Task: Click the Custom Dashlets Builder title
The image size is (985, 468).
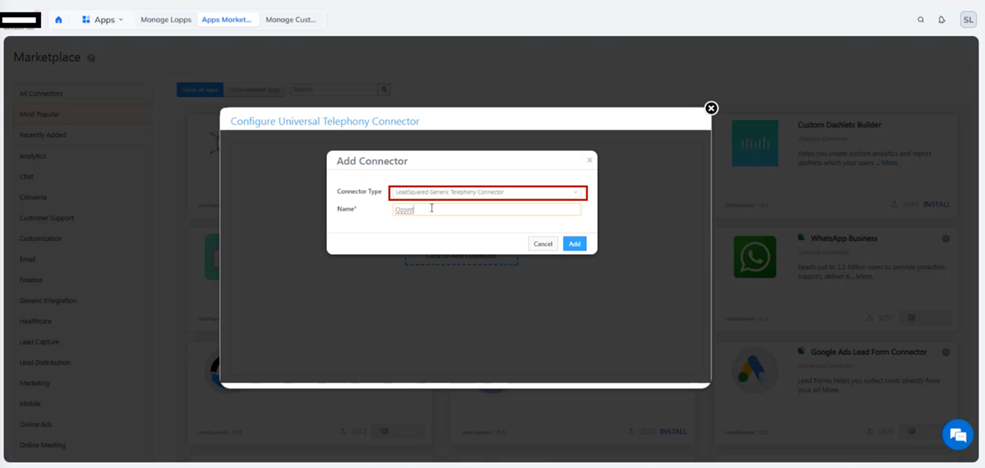Action: [x=839, y=125]
